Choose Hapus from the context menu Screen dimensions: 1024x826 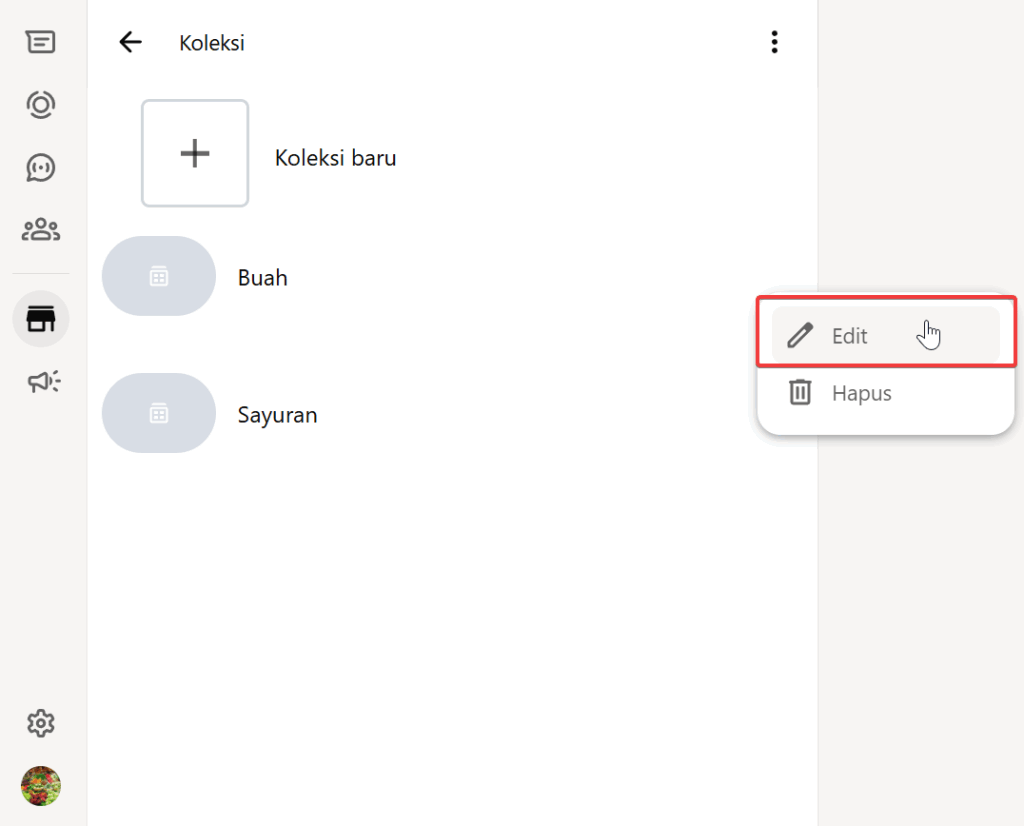coord(861,393)
